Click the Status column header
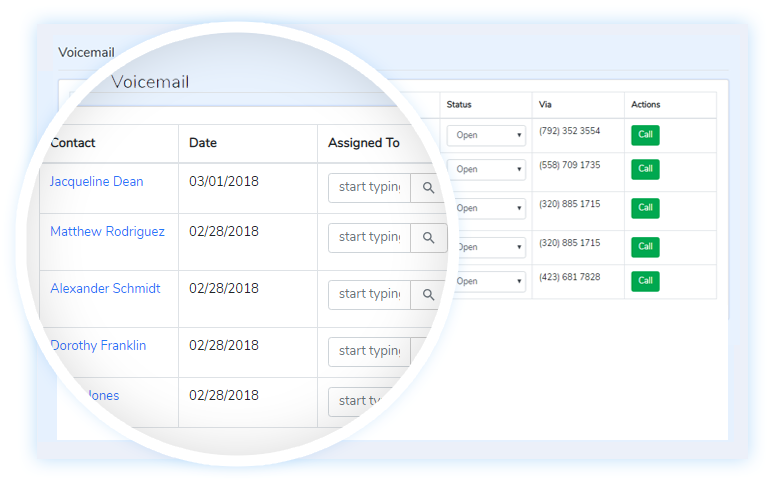This screenshot has width=779, height=494. [459, 105]
